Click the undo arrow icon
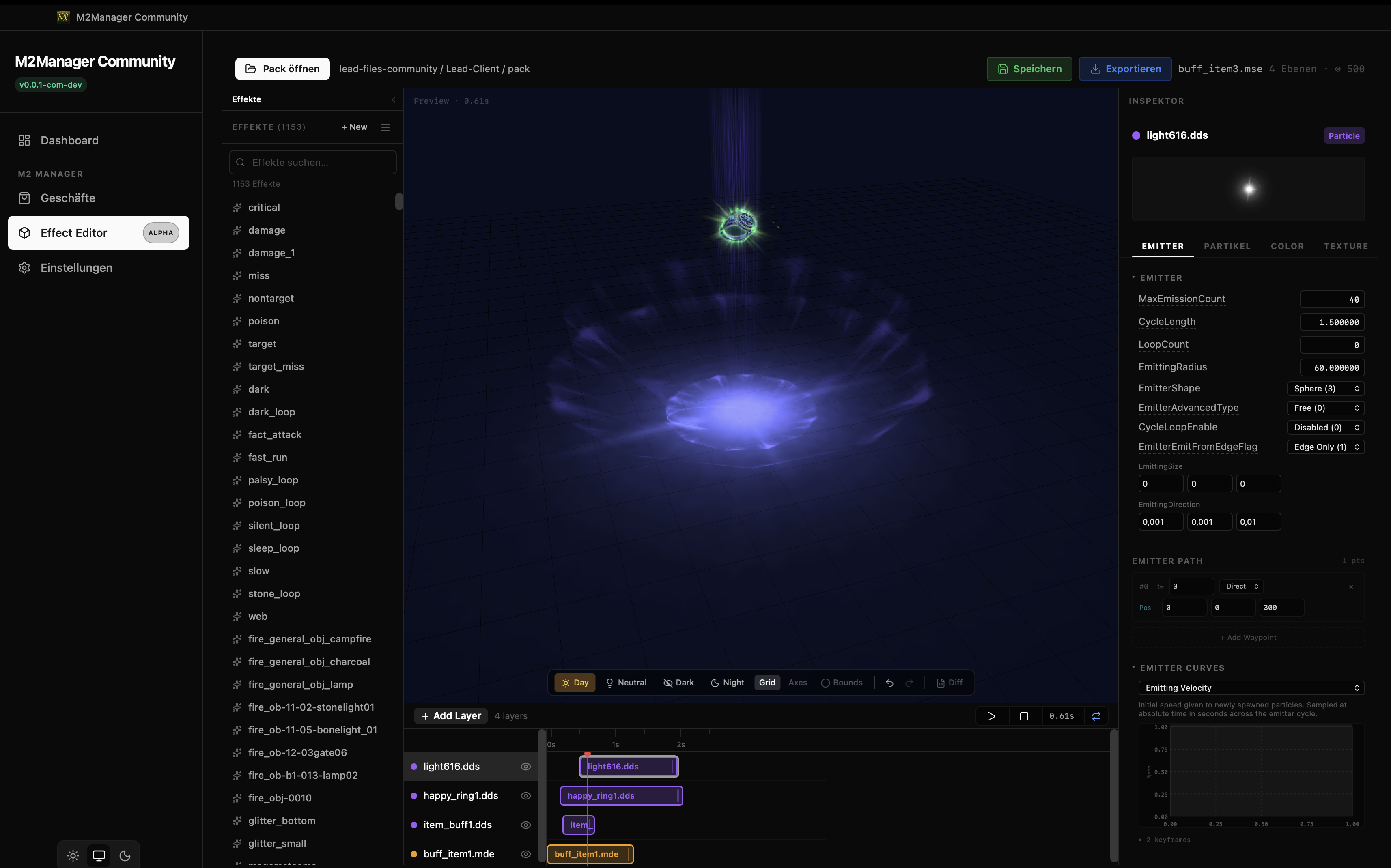1391x868 pixels. coord(889,683)
